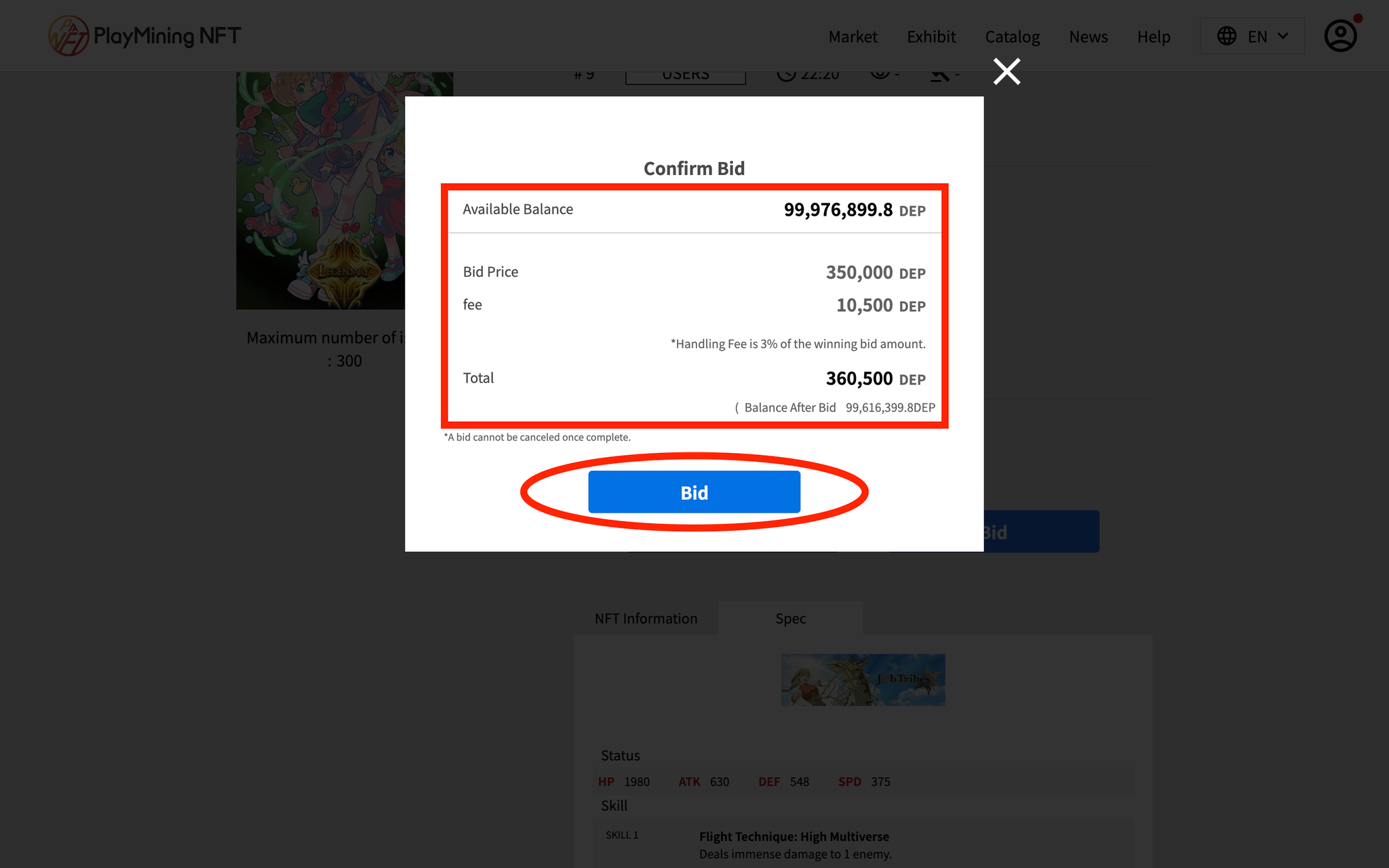
Task: Open the Catalog menu item
Action: pyautogui.click(x=1013, y=37)
